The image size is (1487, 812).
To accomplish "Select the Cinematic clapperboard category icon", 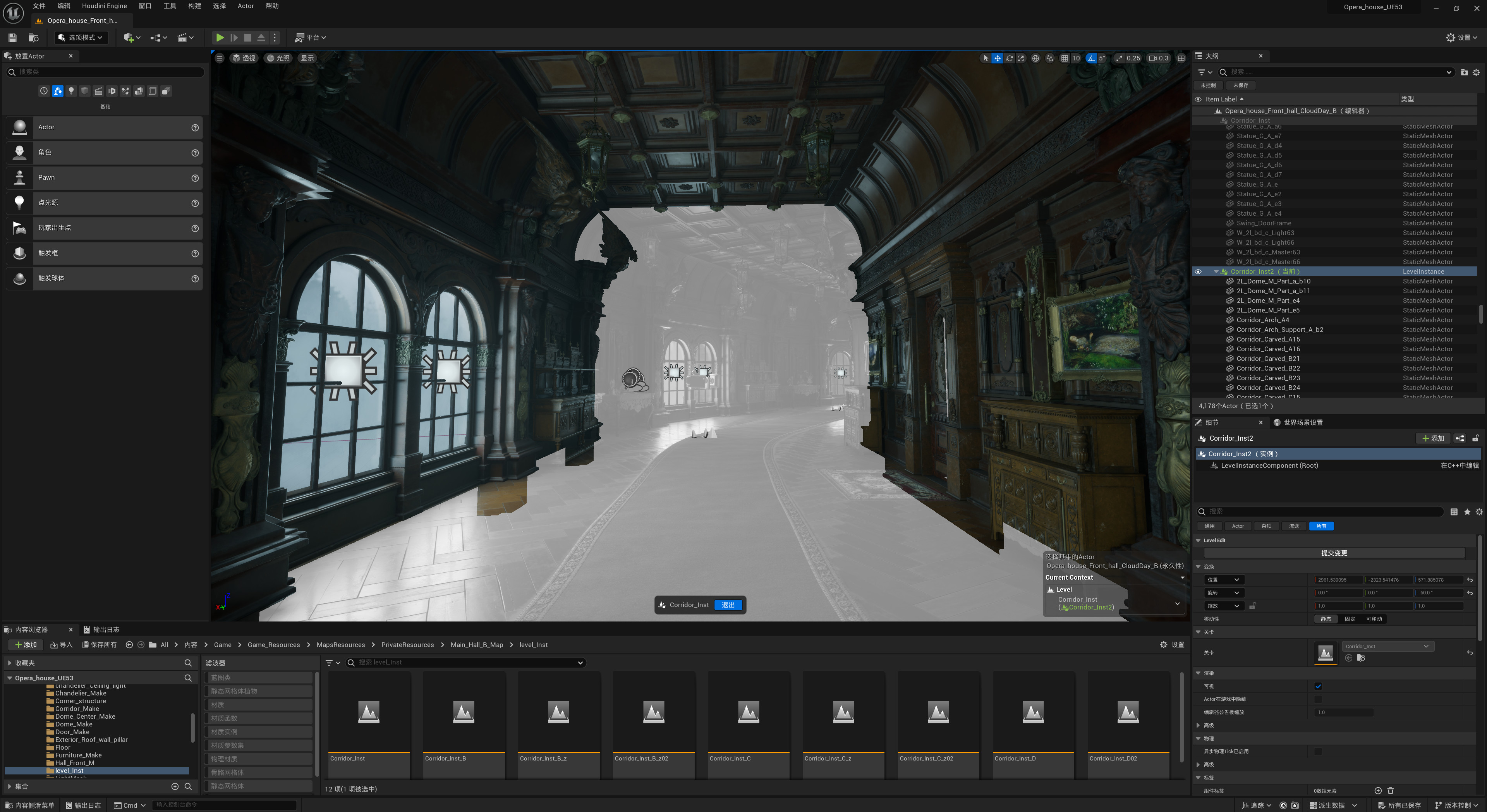I will [x=98, y=91].
